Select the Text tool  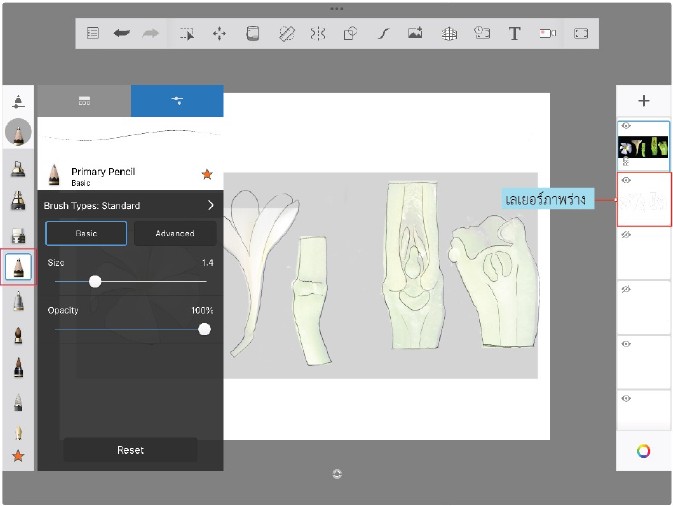tap(514, 33)
